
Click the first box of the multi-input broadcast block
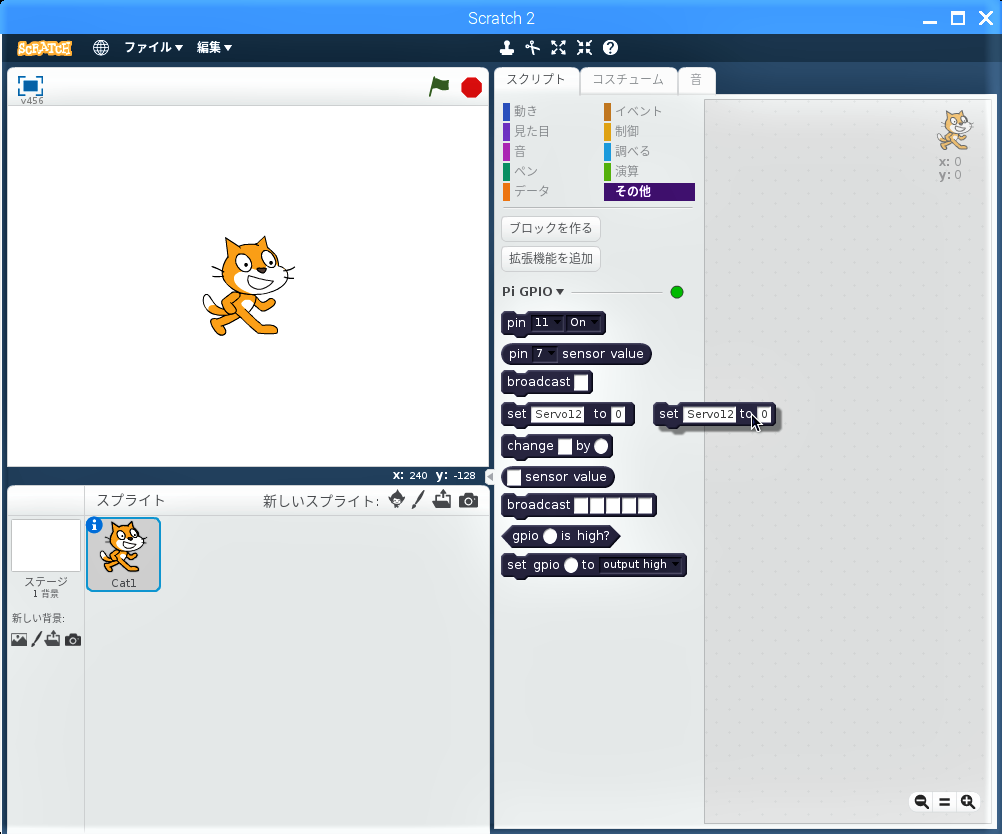(581, 506)
